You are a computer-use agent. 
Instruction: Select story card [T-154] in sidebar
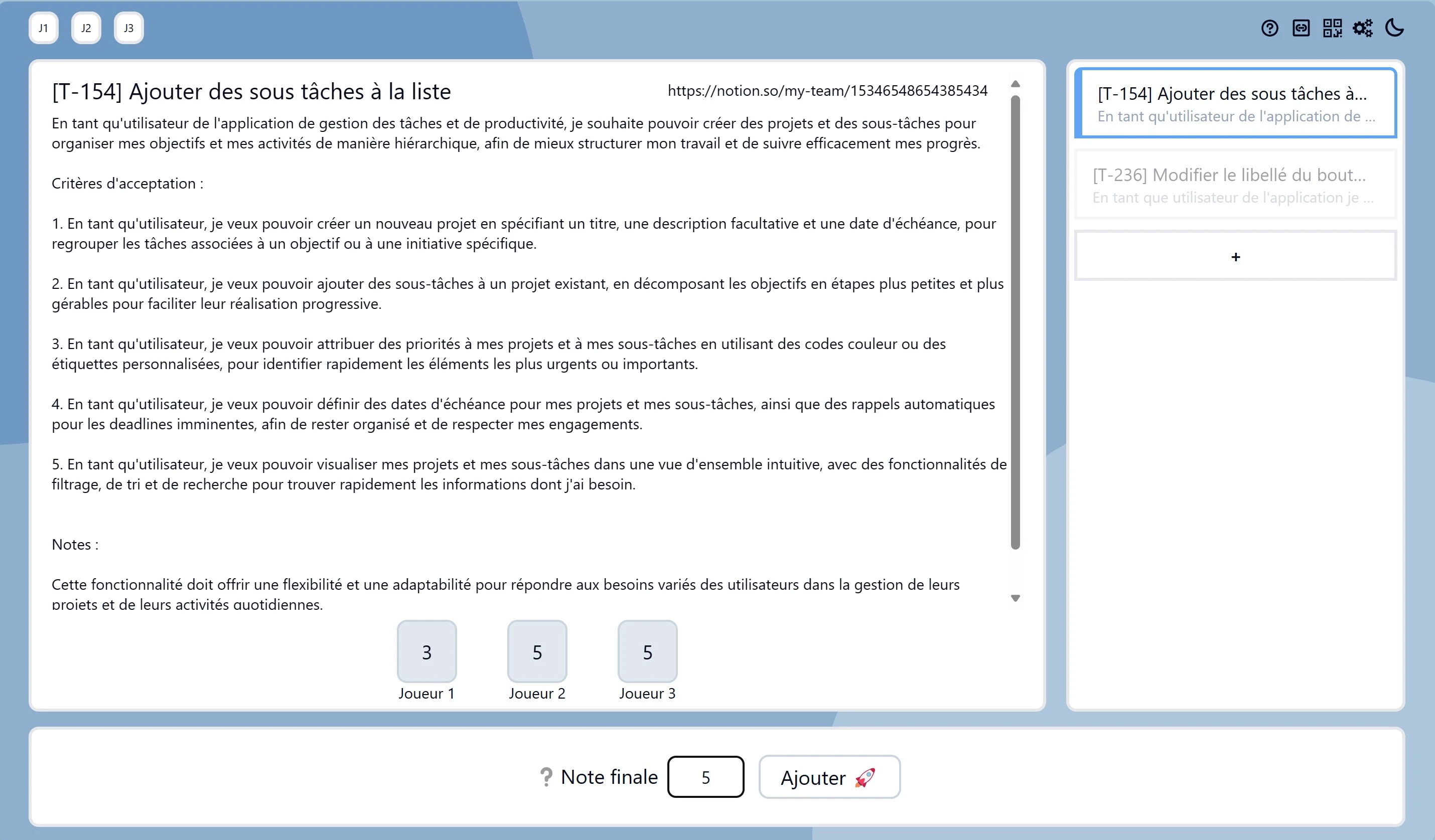coord(1235,103)
